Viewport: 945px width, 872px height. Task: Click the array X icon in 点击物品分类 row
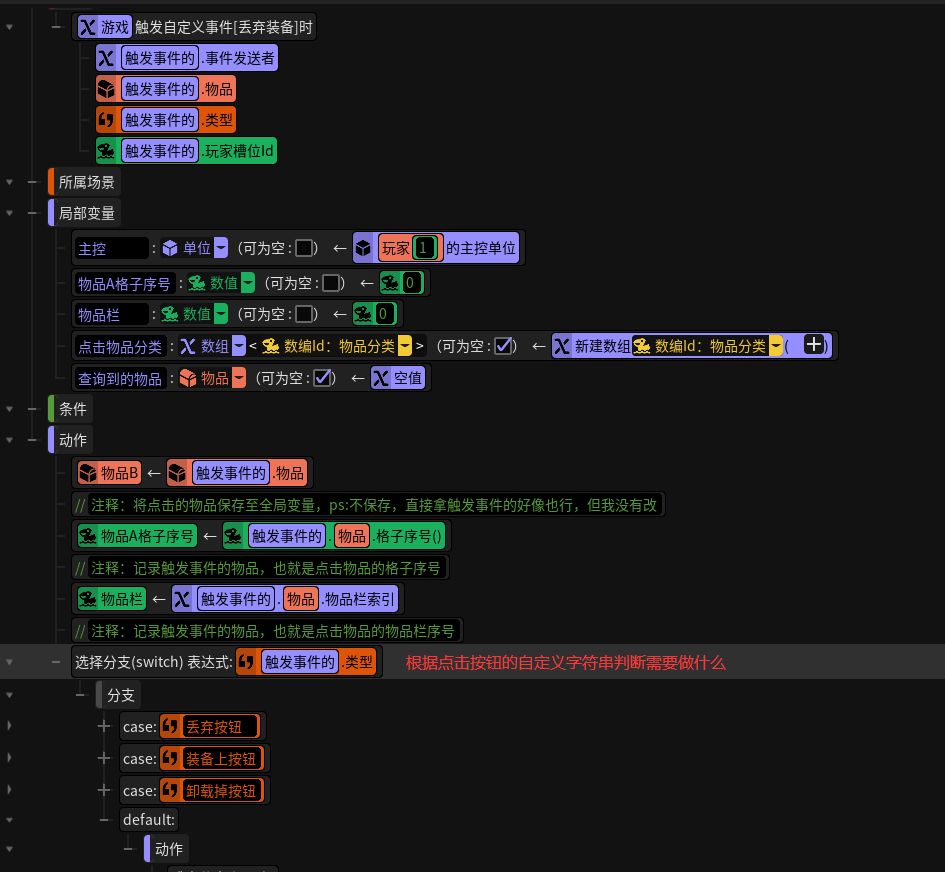point(187,347)
